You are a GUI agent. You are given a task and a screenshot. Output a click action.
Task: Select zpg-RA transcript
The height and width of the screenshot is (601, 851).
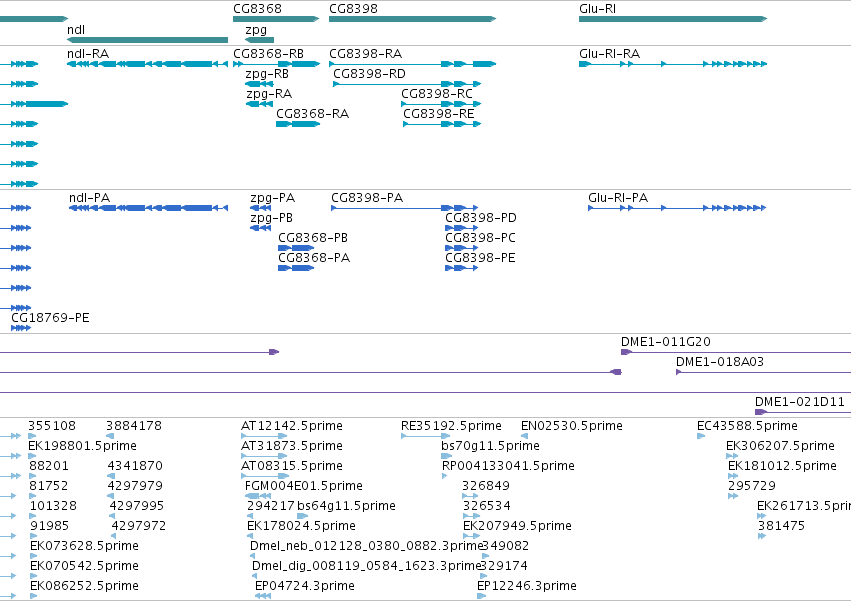point(259,104)
